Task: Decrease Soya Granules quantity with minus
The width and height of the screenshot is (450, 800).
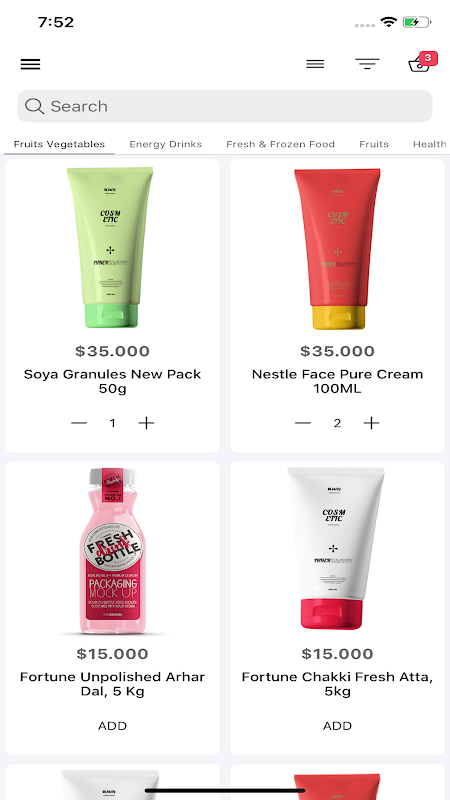Action: (79, 423)
